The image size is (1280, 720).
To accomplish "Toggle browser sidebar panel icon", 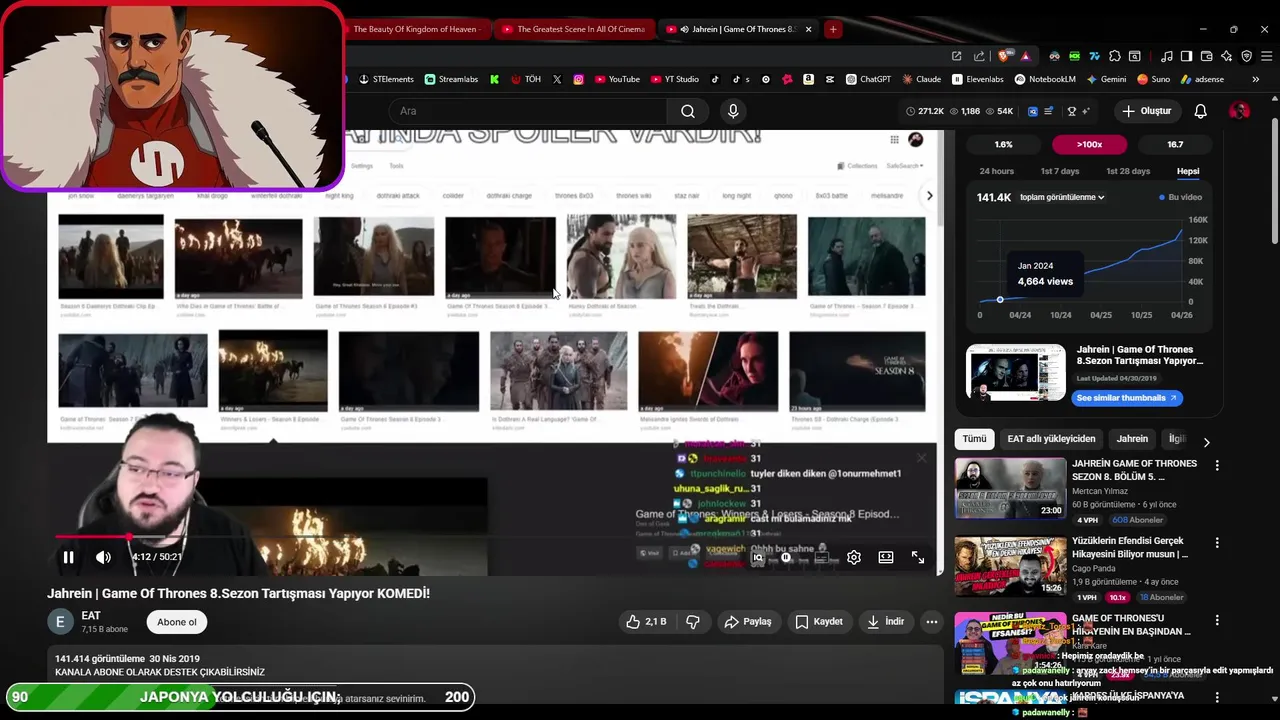I will [1186, 56].
